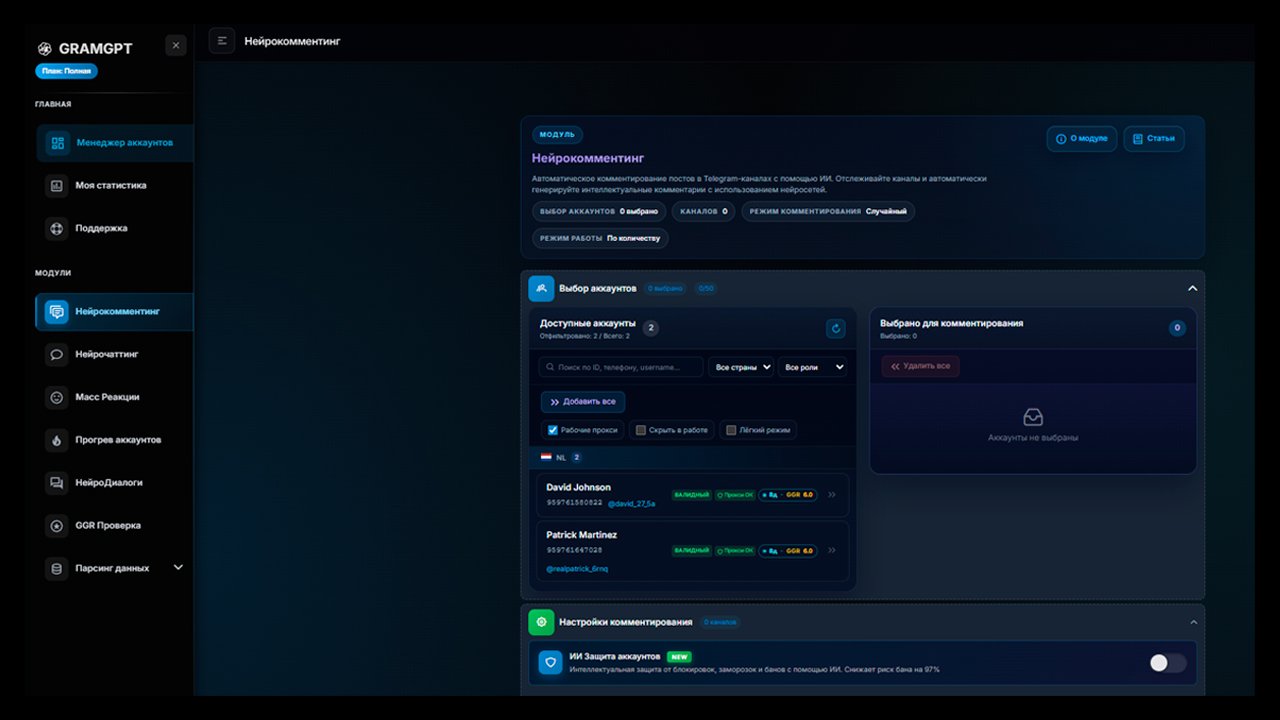This screenshot has width=1280, height=720.
Task: Click the Удалить все button
Action: [x=920, y=366]
